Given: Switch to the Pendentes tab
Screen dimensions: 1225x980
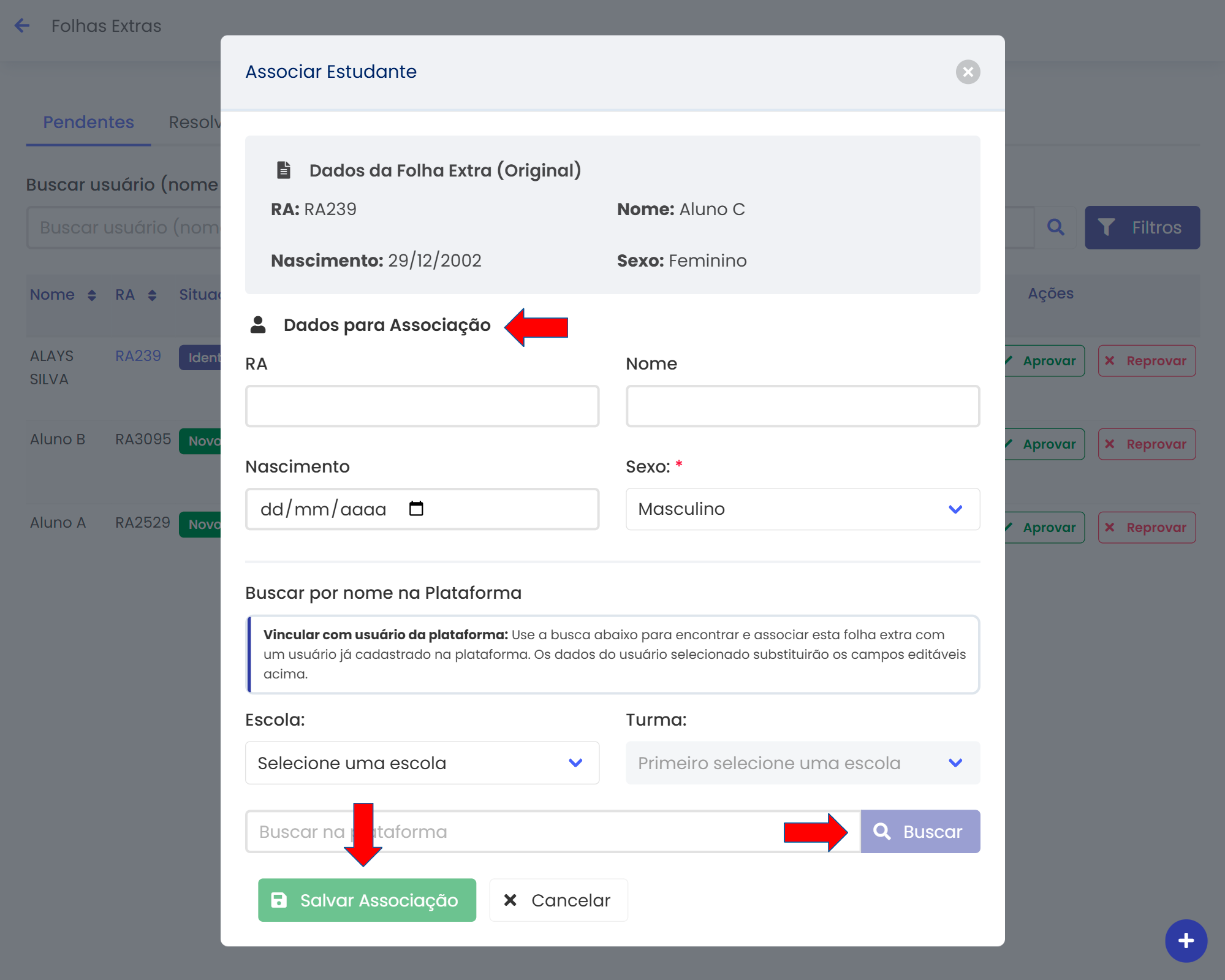Looking at the screenshot, I should tap(88, 122).
